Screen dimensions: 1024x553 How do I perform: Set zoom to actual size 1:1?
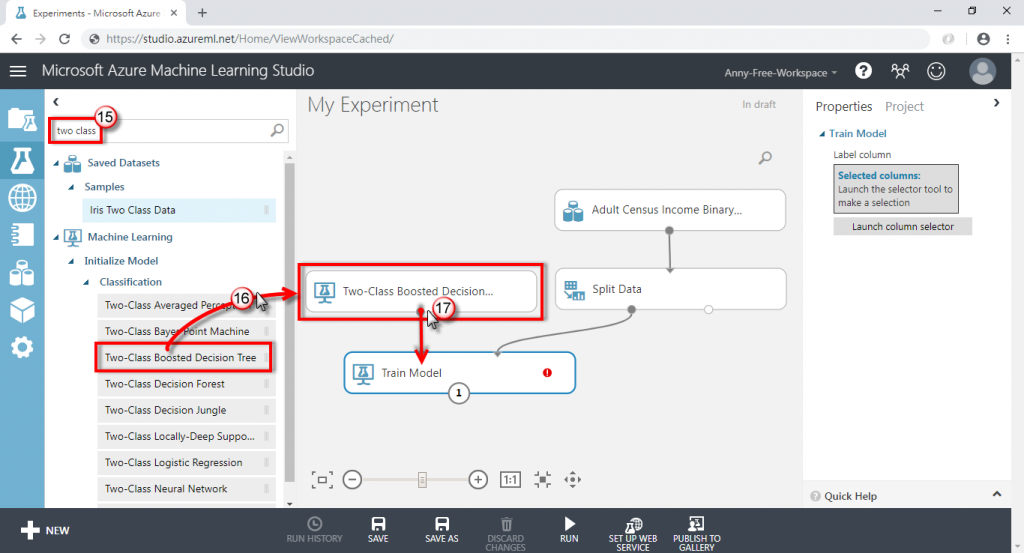(510, 480)
